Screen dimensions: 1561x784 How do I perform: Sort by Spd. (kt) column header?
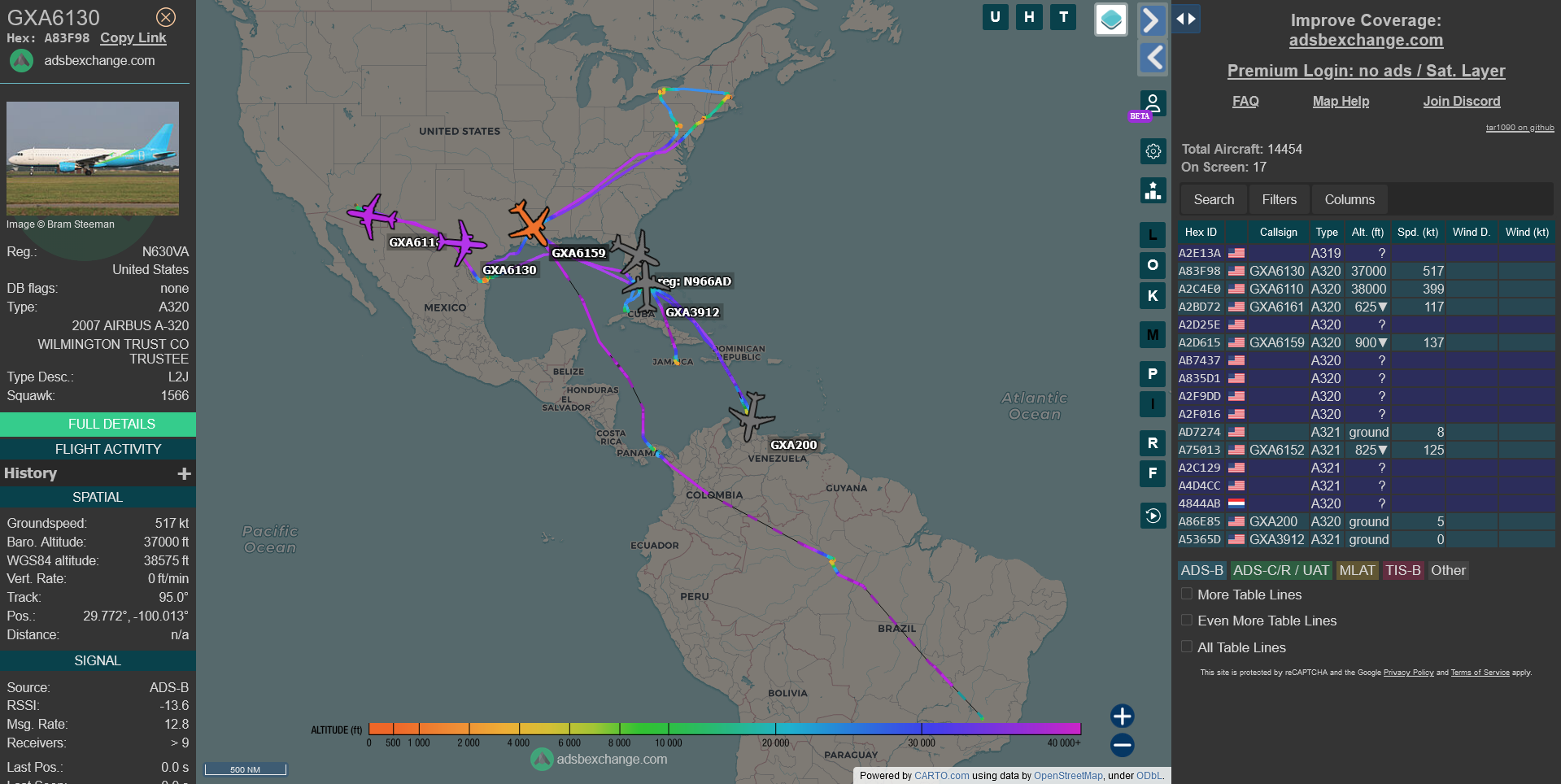coord(1418,233)
